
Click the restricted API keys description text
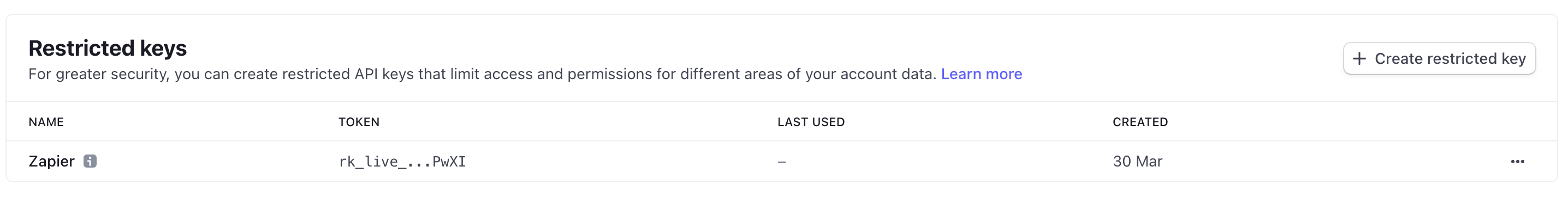click(x=482, y=74)
